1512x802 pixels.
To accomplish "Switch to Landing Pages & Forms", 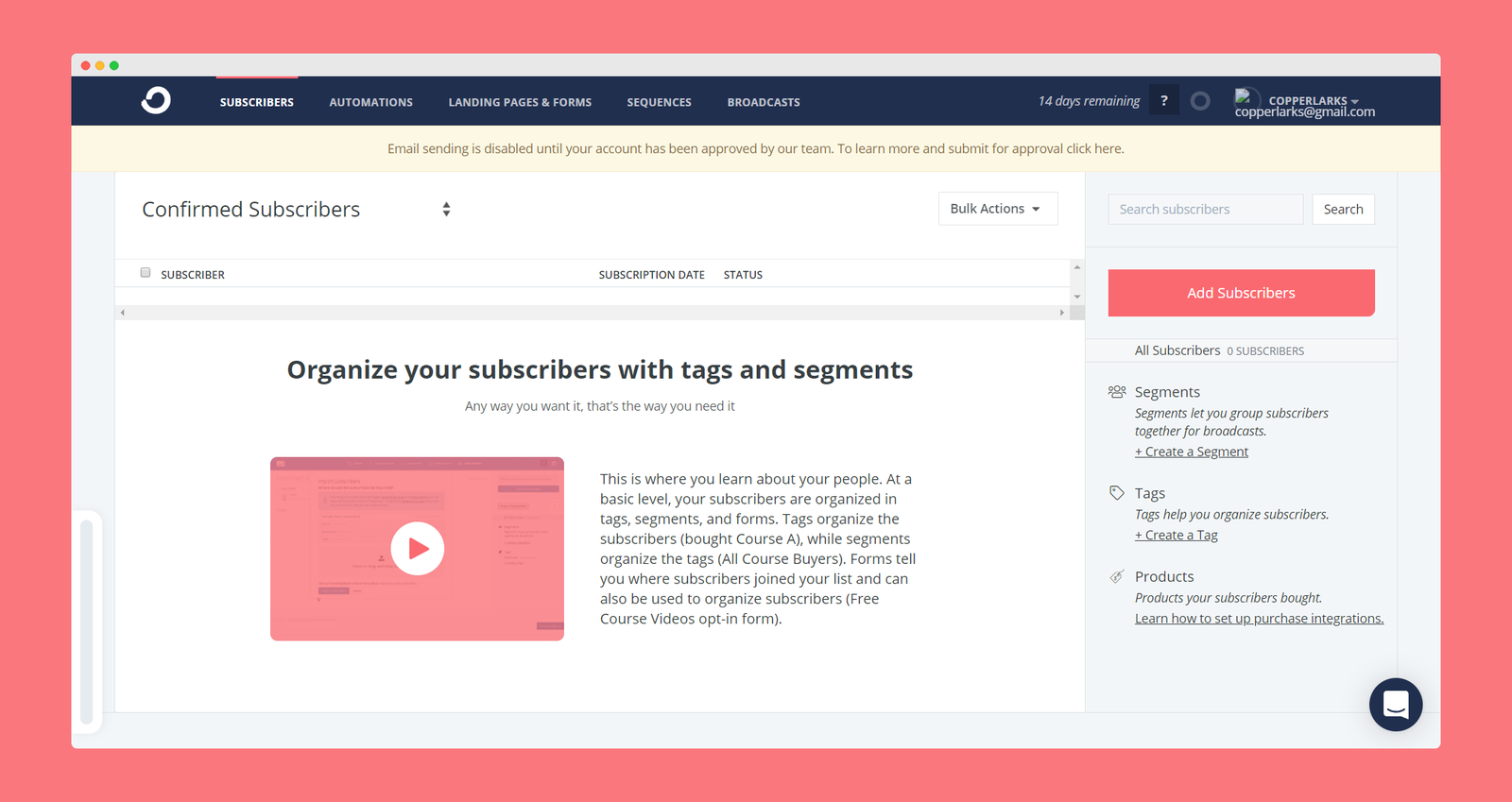I will point(520,102).
